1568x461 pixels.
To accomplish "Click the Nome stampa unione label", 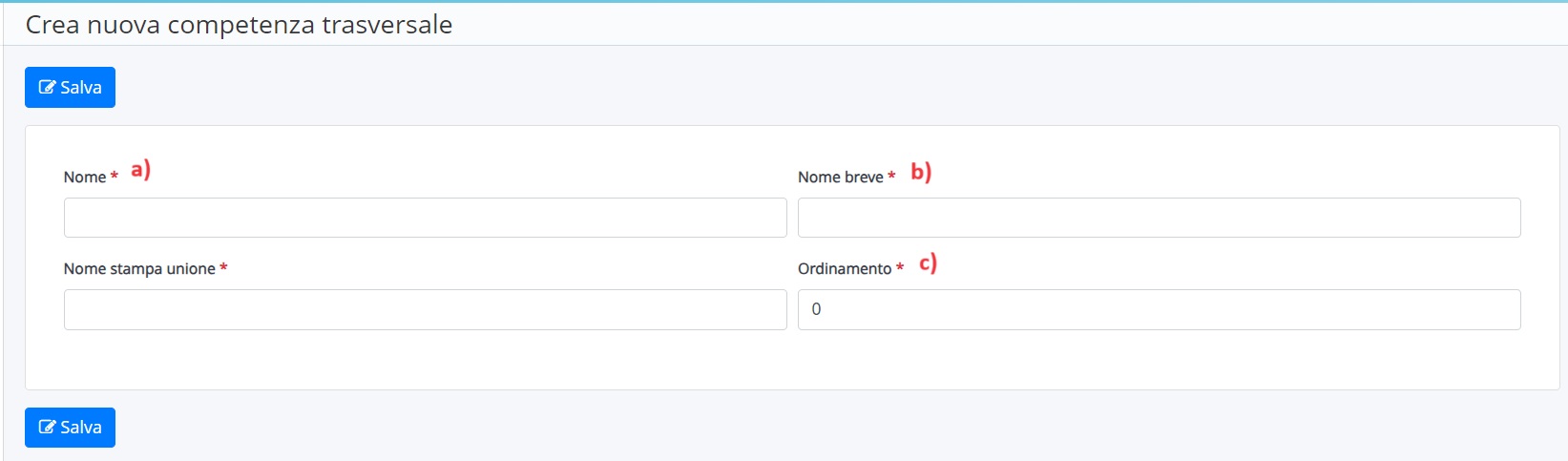I will pyautogui.click(x=139, y=269).
